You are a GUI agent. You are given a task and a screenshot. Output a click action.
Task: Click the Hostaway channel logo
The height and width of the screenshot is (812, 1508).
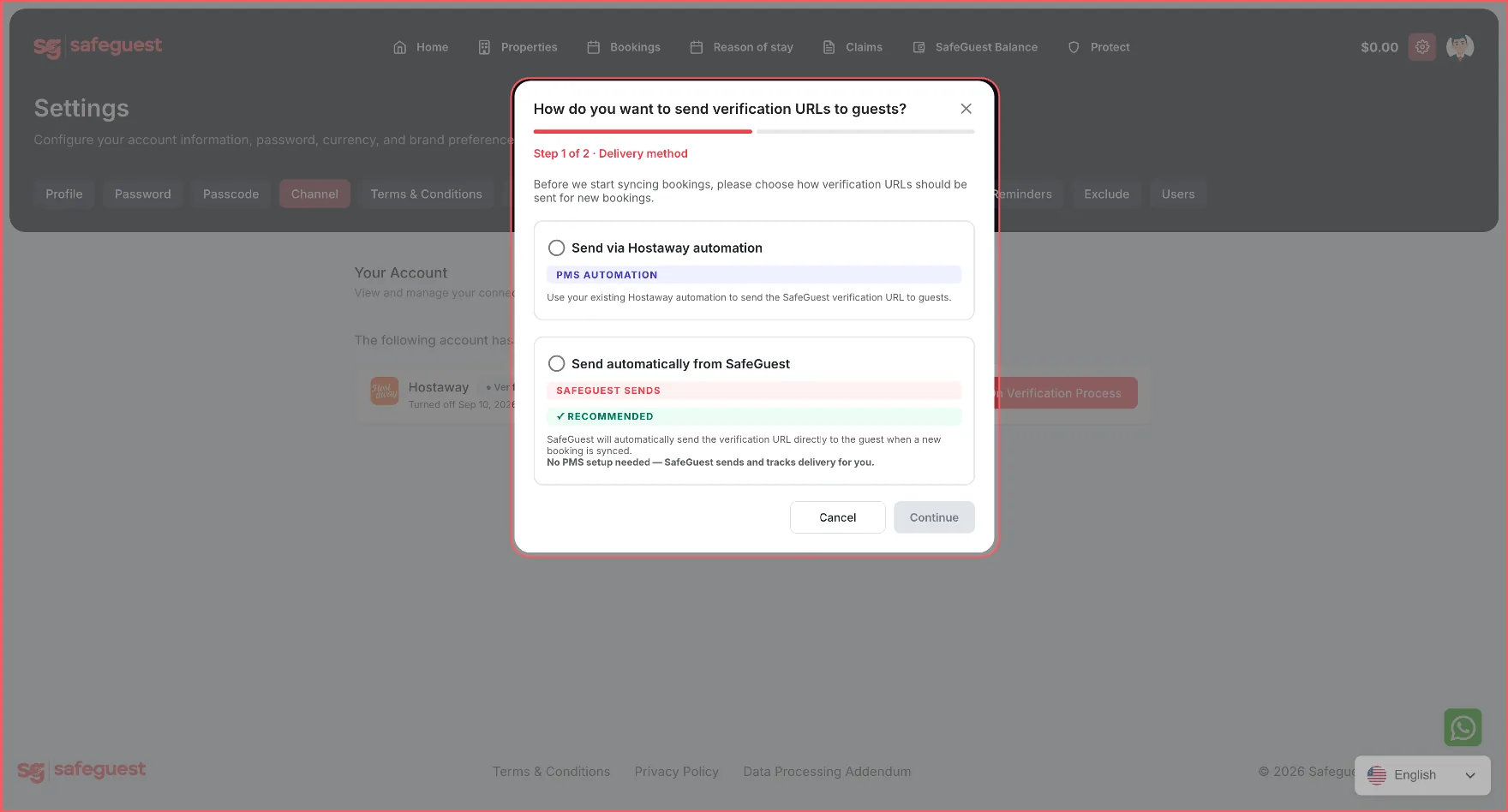pyautogui.click(x=385, y=391)
